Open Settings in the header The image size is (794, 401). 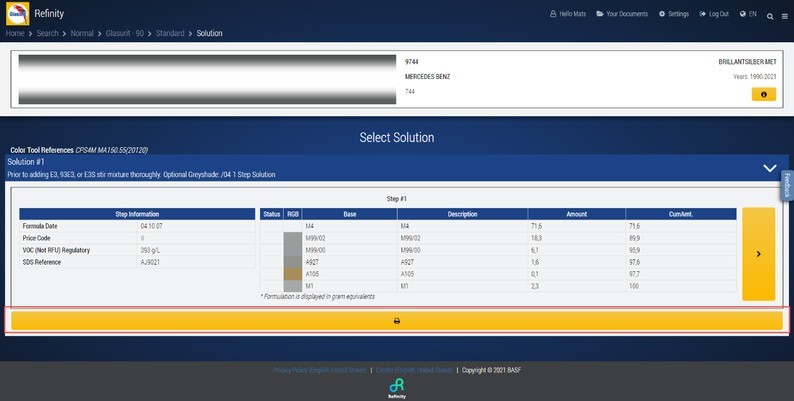[673, 14]
